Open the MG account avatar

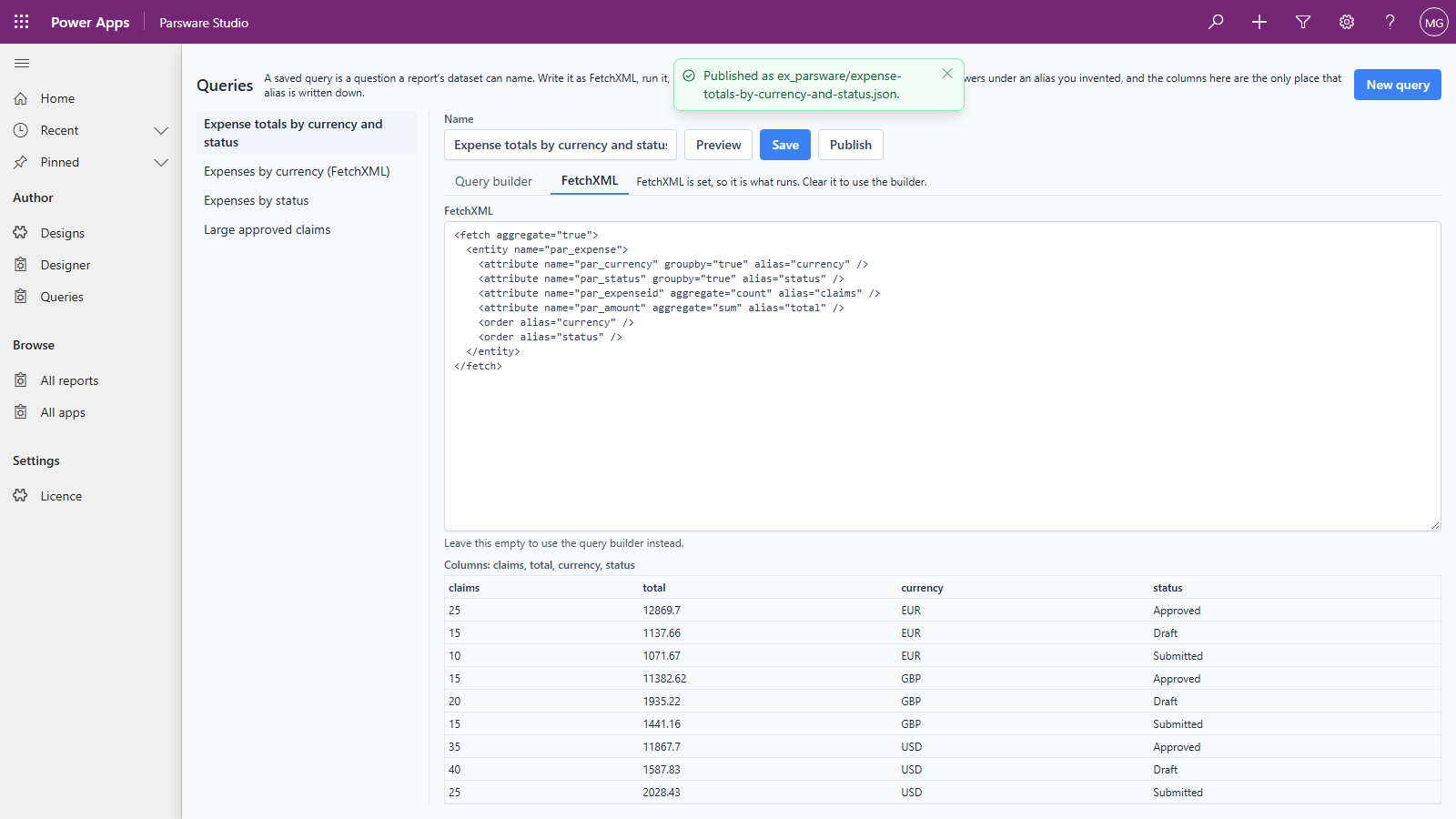click(1434, 22)
